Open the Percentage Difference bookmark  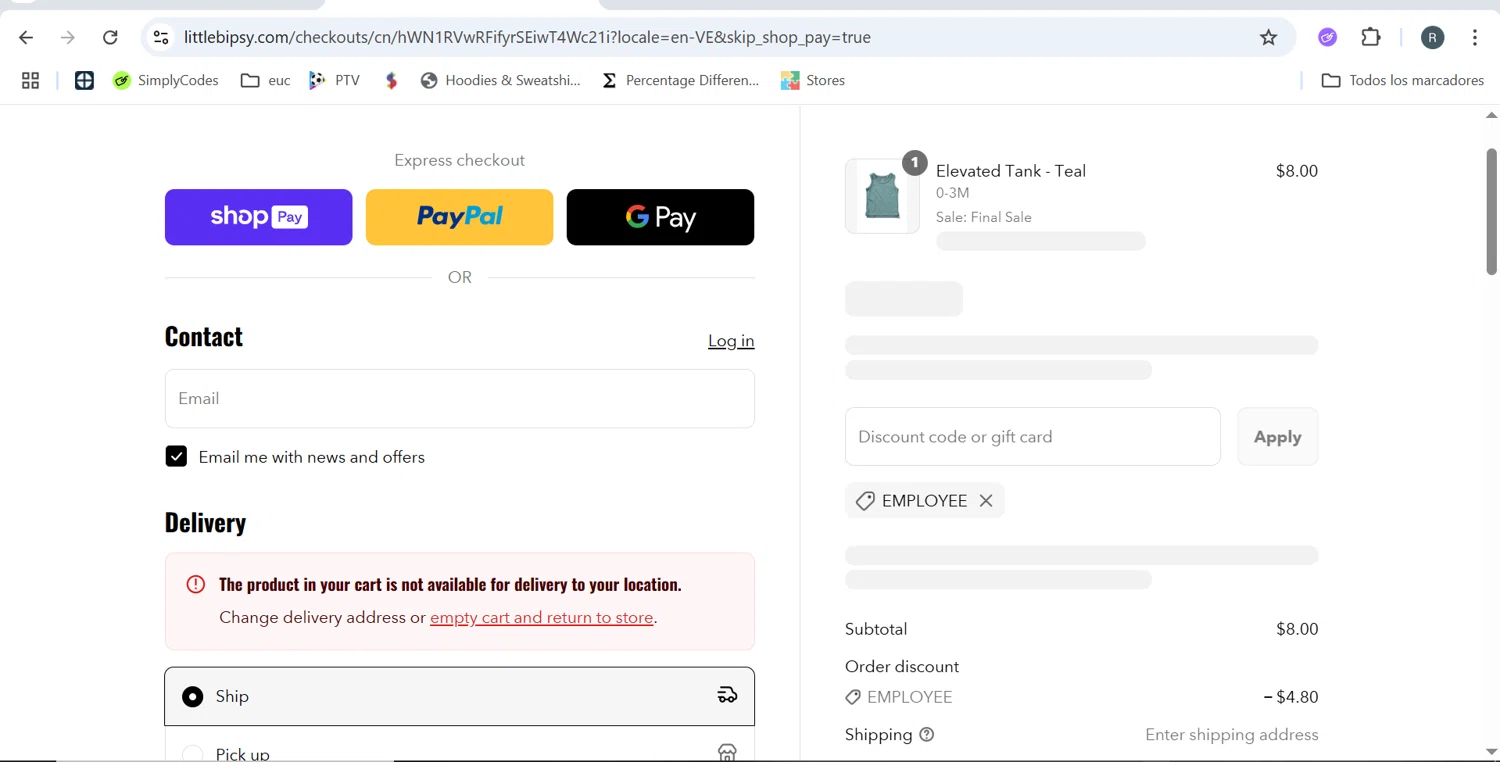pos(680,81)
